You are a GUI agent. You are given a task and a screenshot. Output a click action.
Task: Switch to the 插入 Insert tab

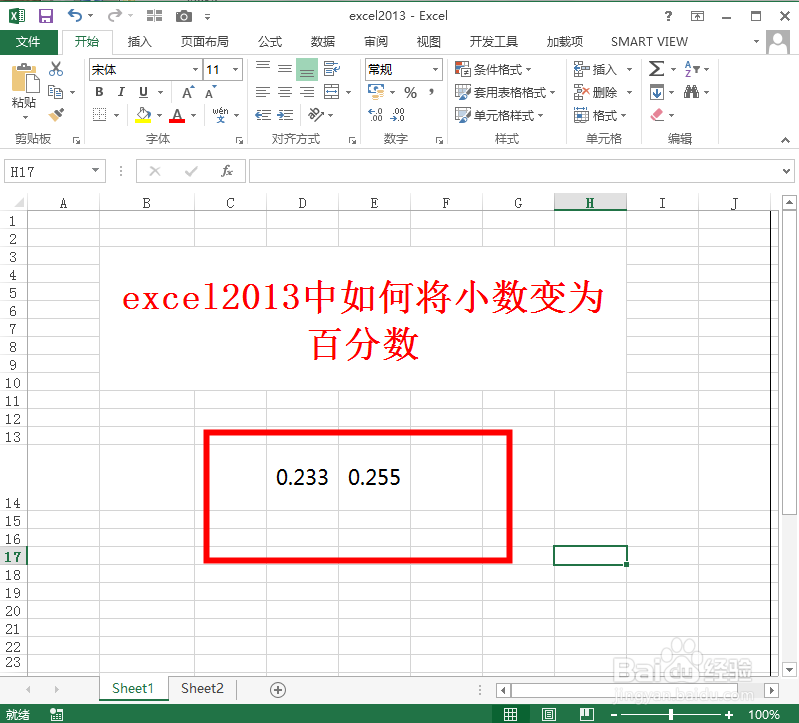(139, 42)
